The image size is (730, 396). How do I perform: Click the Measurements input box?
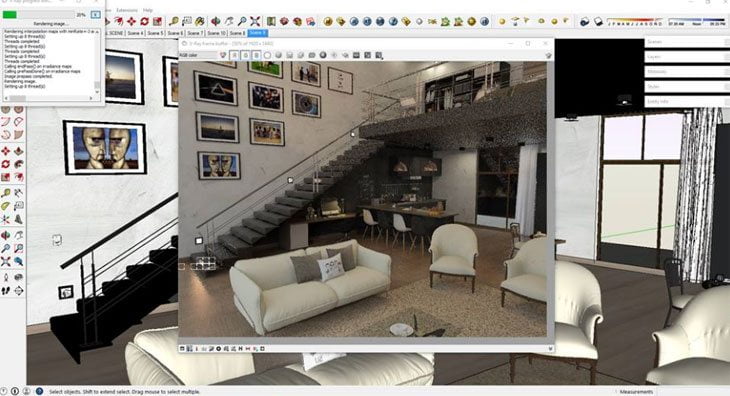[693, 392]
